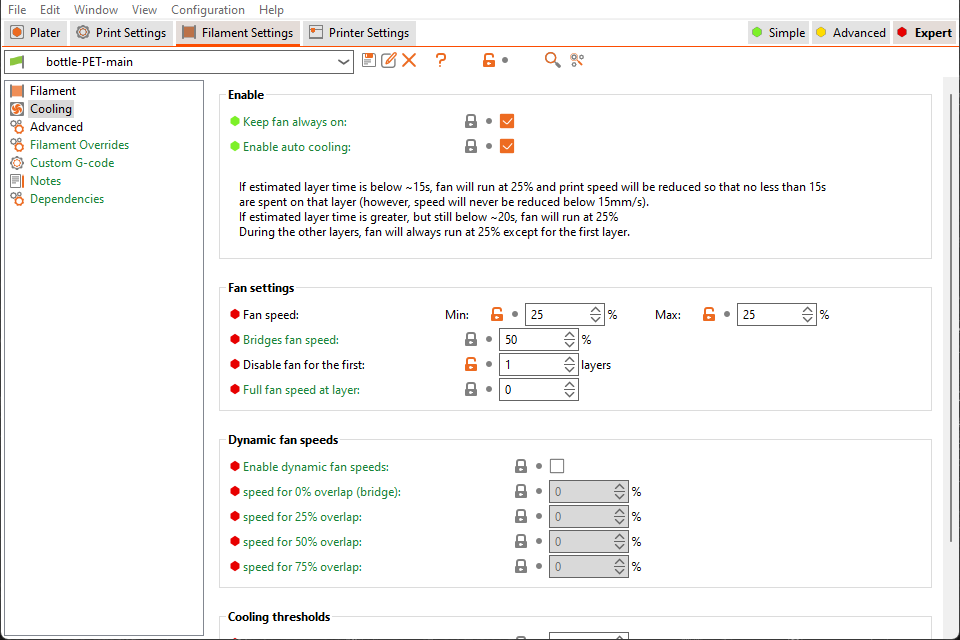This screenshot has height=640, width=960.
Task: Uncheck Enable auto cooling
Action: [507, 146]
